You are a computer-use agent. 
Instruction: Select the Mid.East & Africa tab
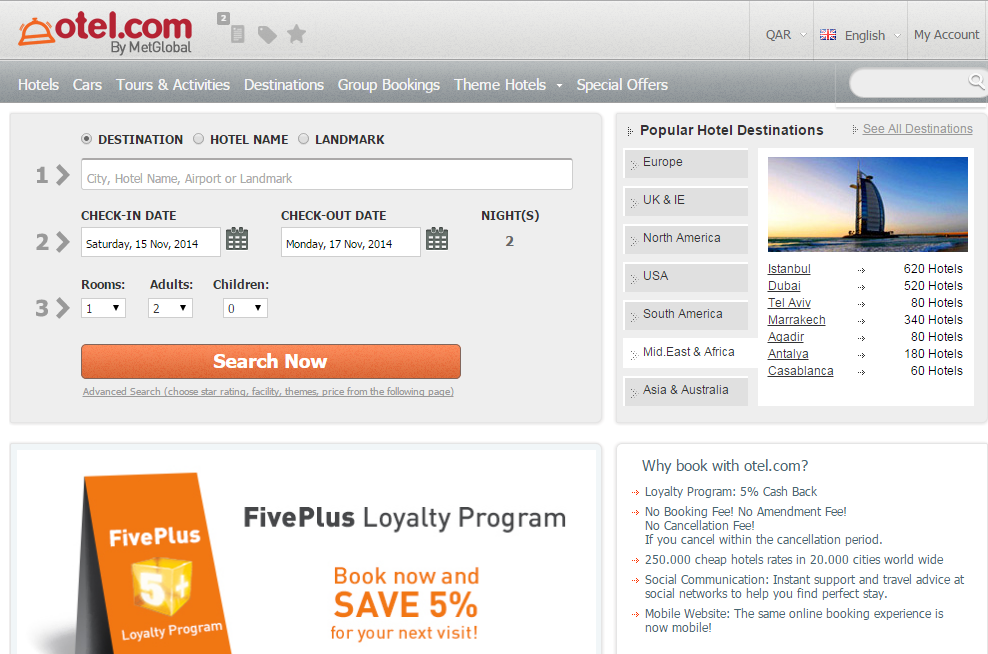[x=690, y=352]
